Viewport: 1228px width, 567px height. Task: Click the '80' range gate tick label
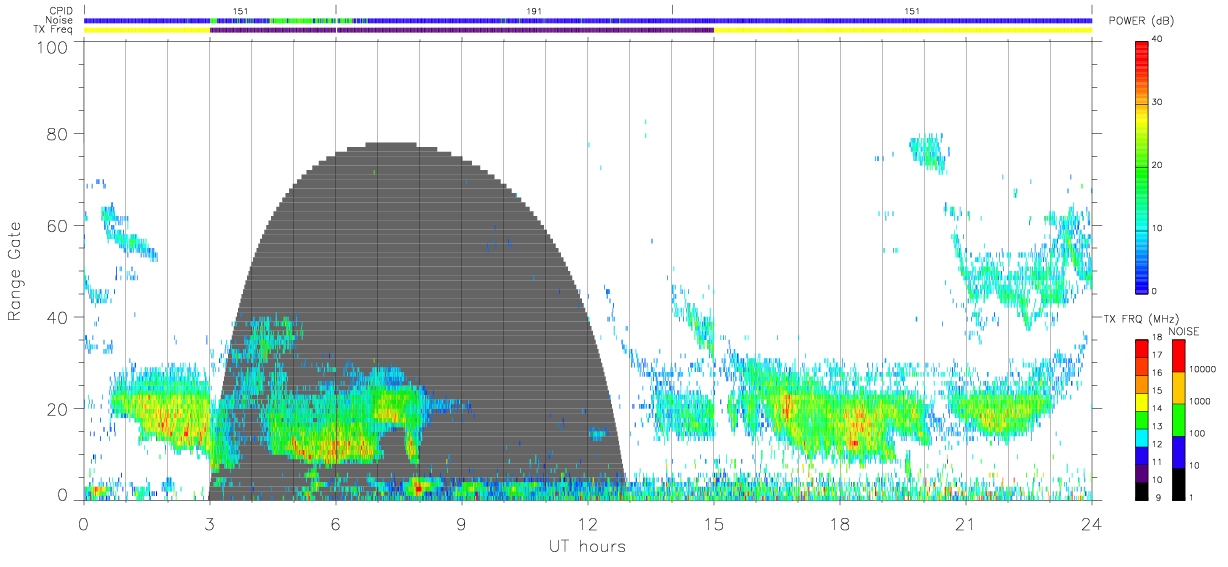(57, 134)
